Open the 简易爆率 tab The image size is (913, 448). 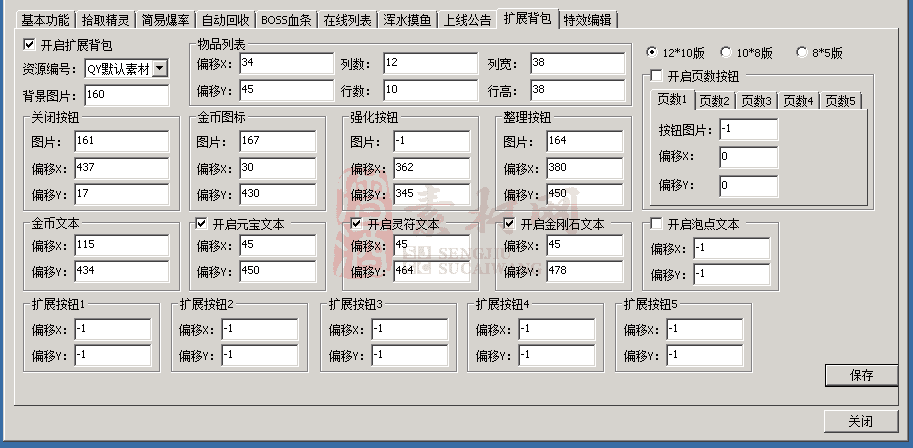coord(165,20)
